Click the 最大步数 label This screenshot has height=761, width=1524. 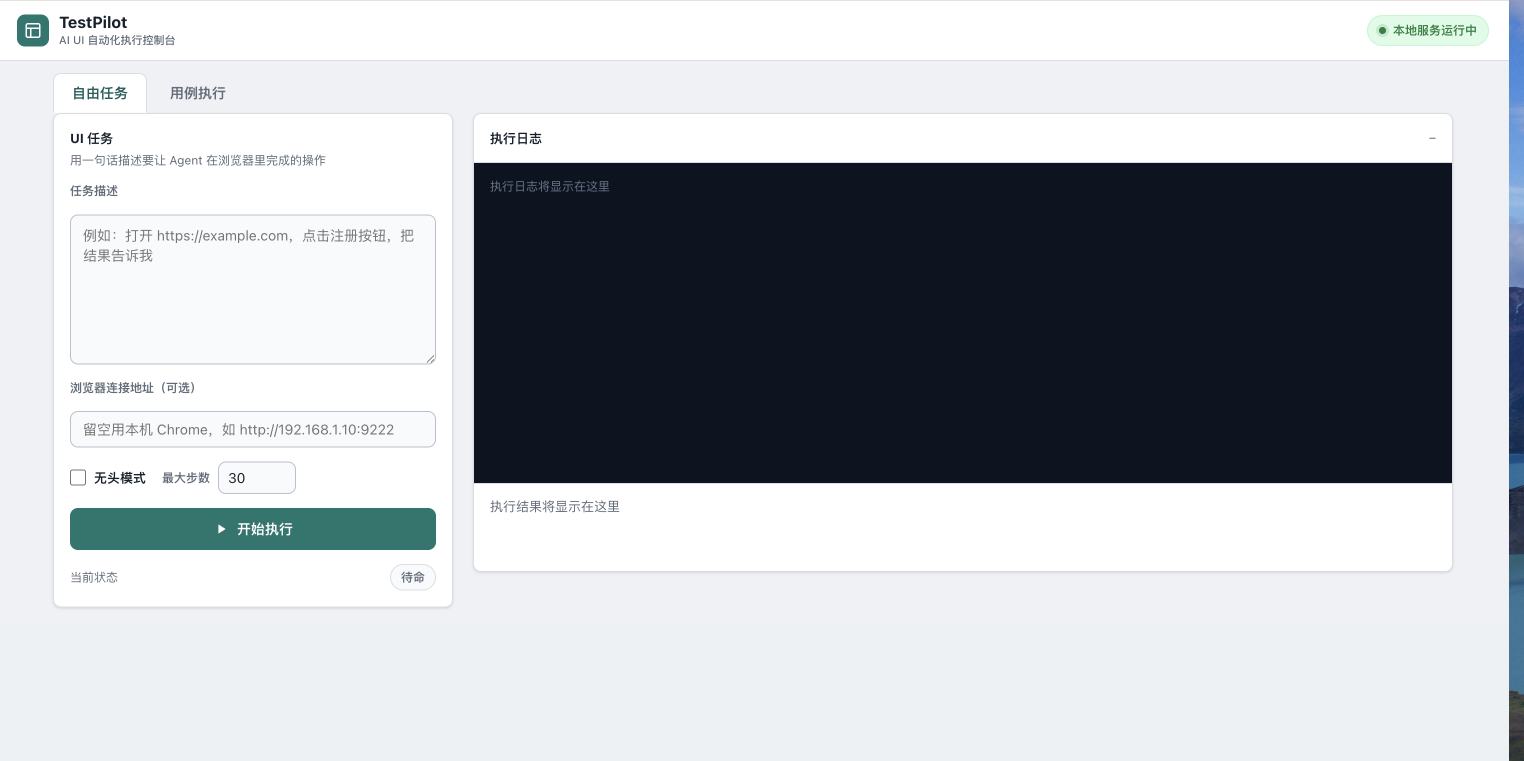tap(186, 478)
